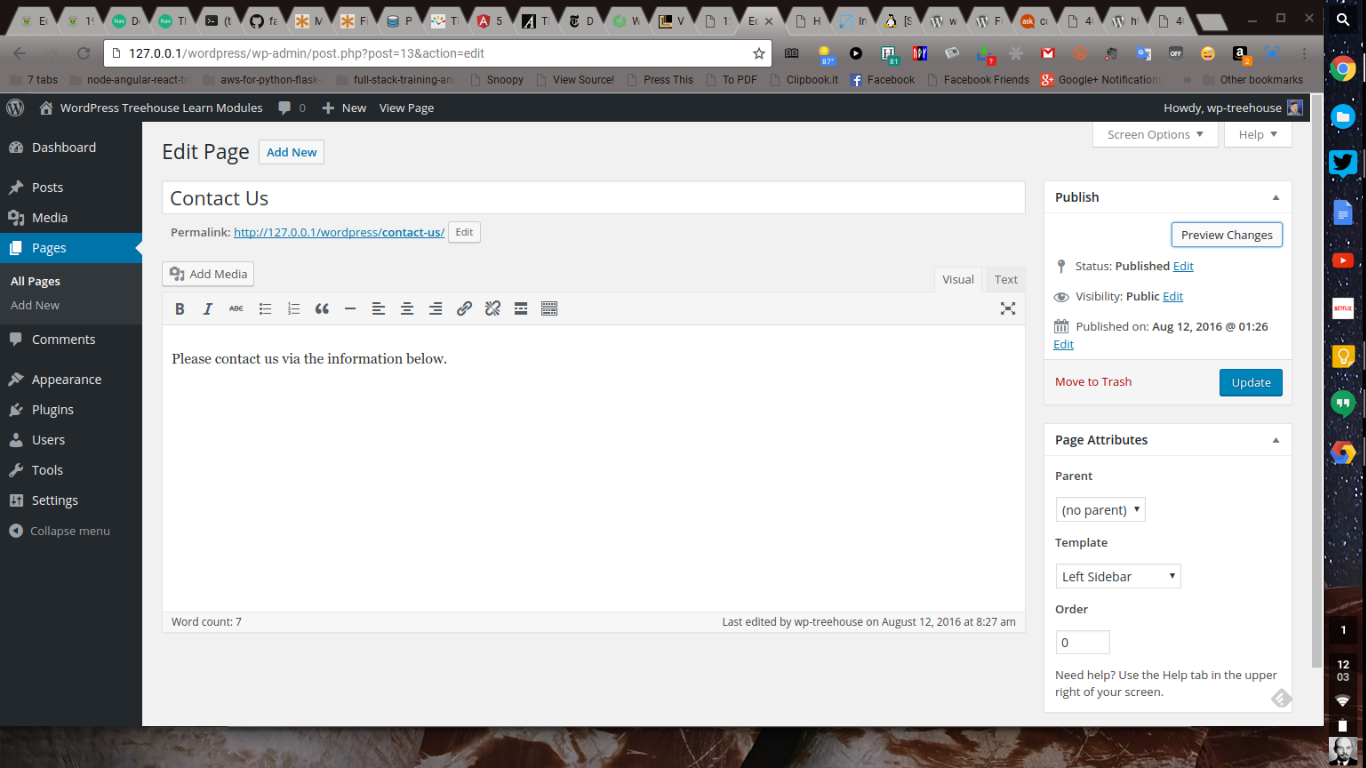
Task: Switch to the Text editor tab
Action: tap(1005, 280)
